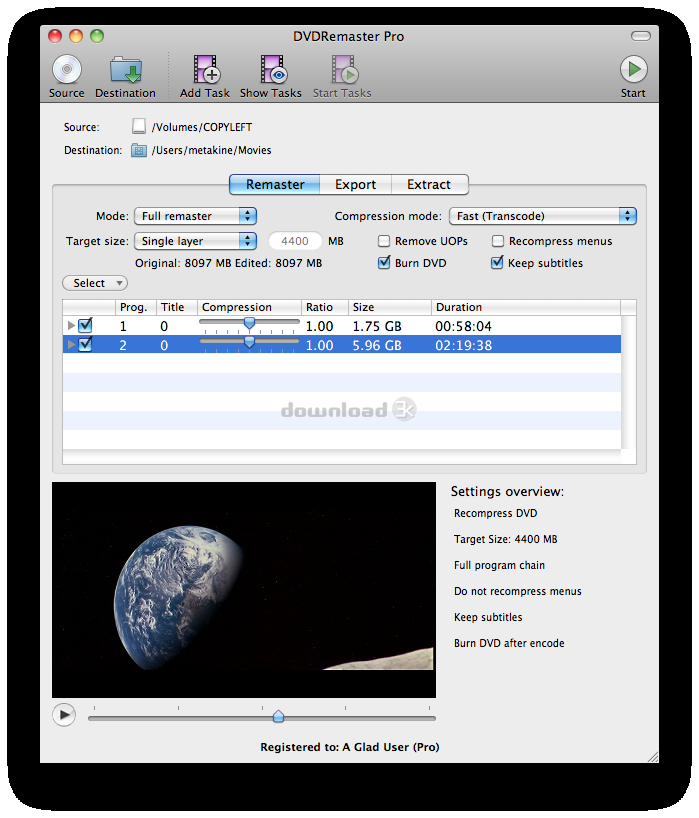Screen dimensions: 699x818
Task: Open the Mode dropdown showing Full remaster
Action: pos(196,216)
